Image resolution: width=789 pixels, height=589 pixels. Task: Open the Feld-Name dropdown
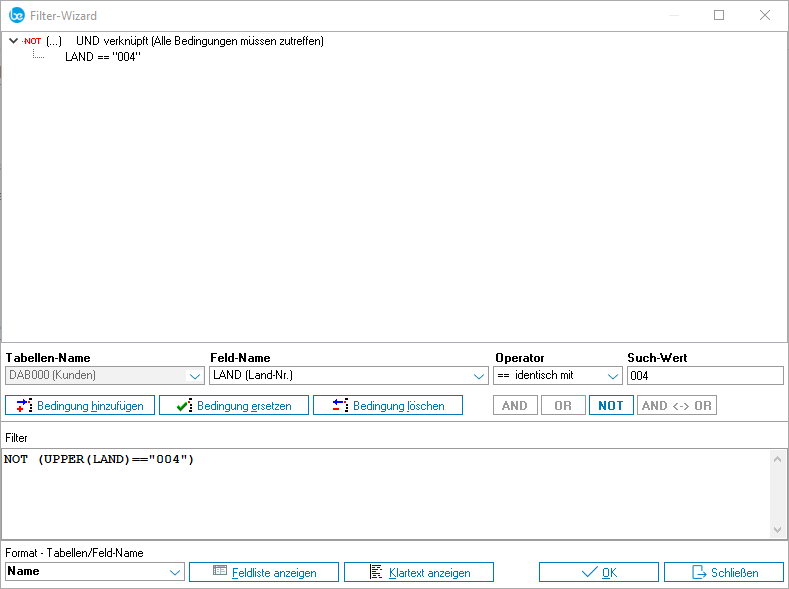(477, 376)
